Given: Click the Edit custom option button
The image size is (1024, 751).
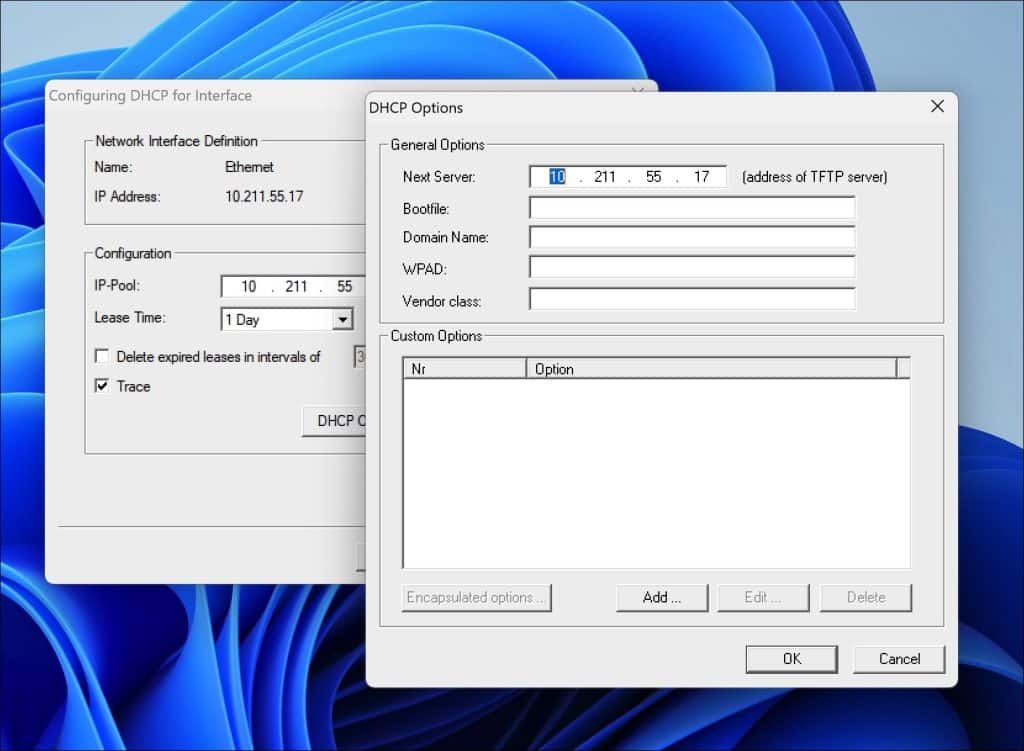Looking at the screenshot, I should [x=763, y=598].
